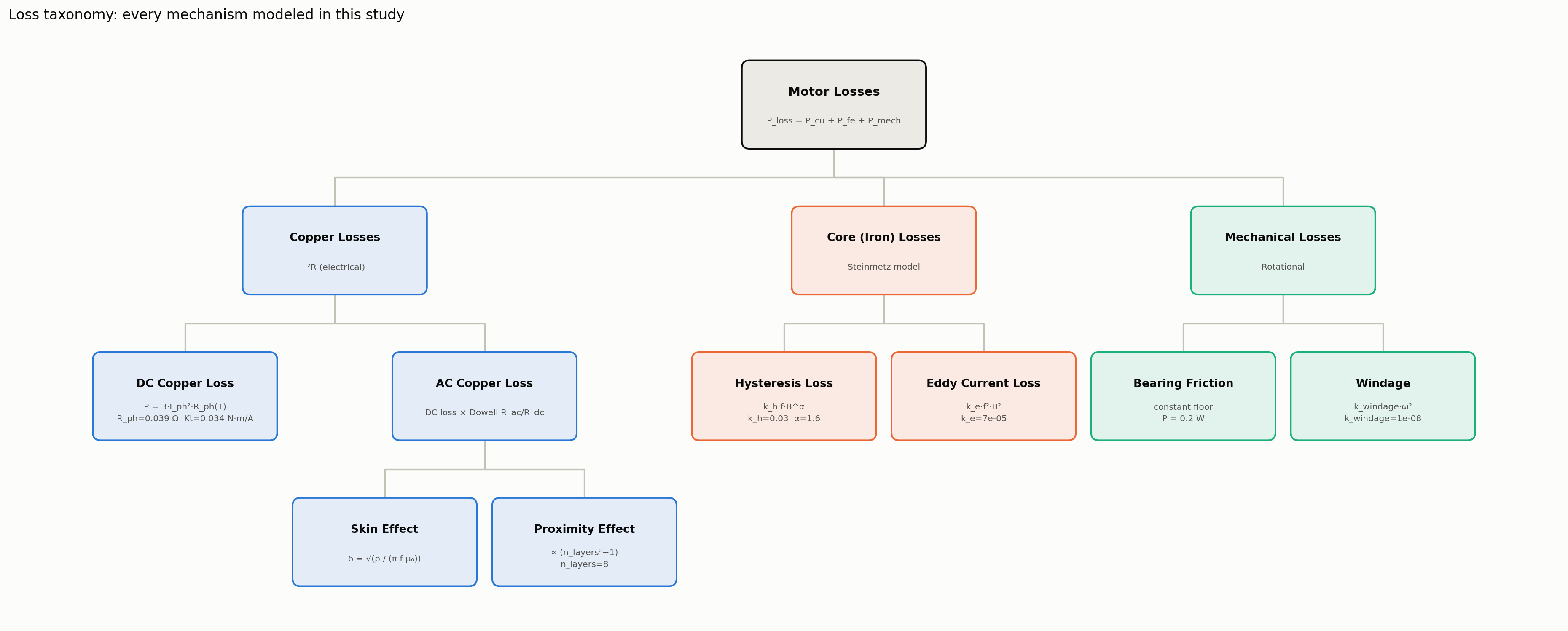
Task: Select the Bearing Friction node
Action: [x=1183, y=396]
